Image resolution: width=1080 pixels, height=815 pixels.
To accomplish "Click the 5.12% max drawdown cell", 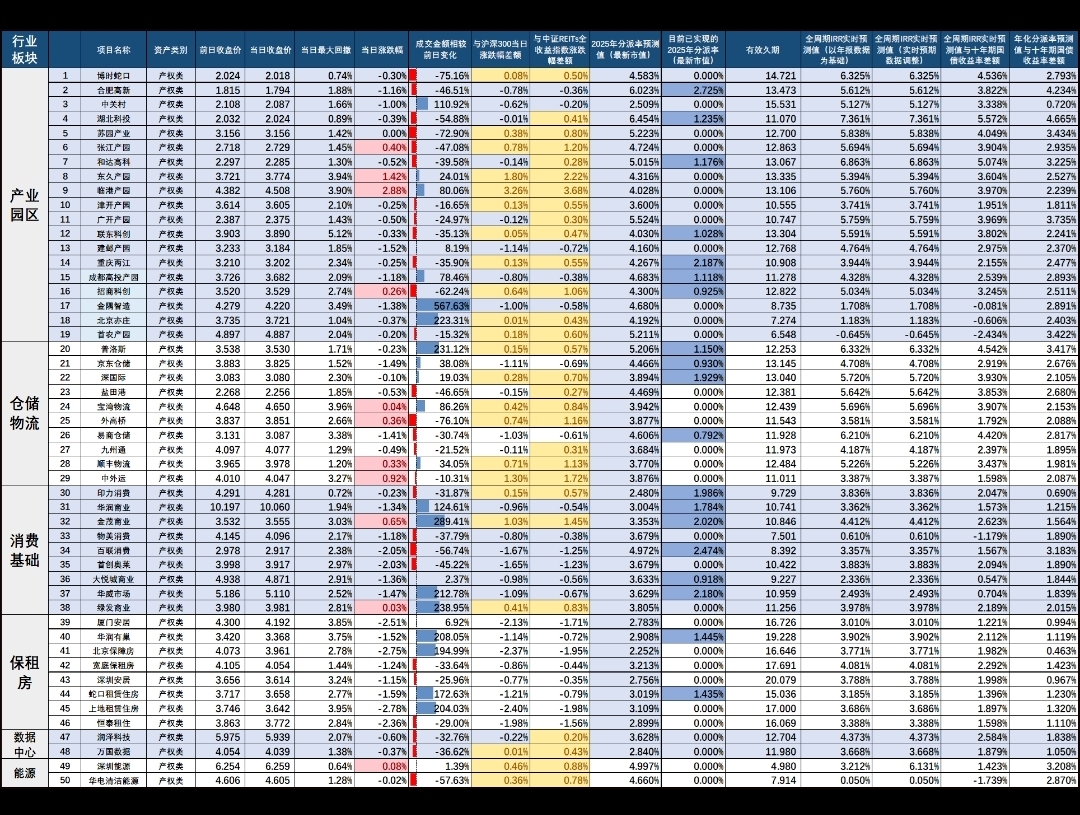I will pos(324,234).
